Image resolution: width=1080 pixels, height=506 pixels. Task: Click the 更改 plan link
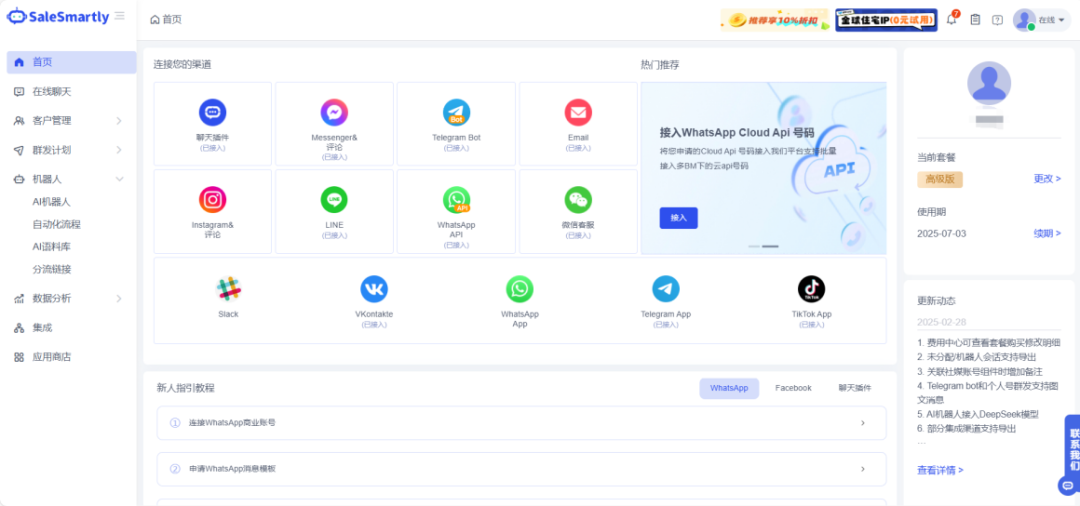coord(1047,179)
